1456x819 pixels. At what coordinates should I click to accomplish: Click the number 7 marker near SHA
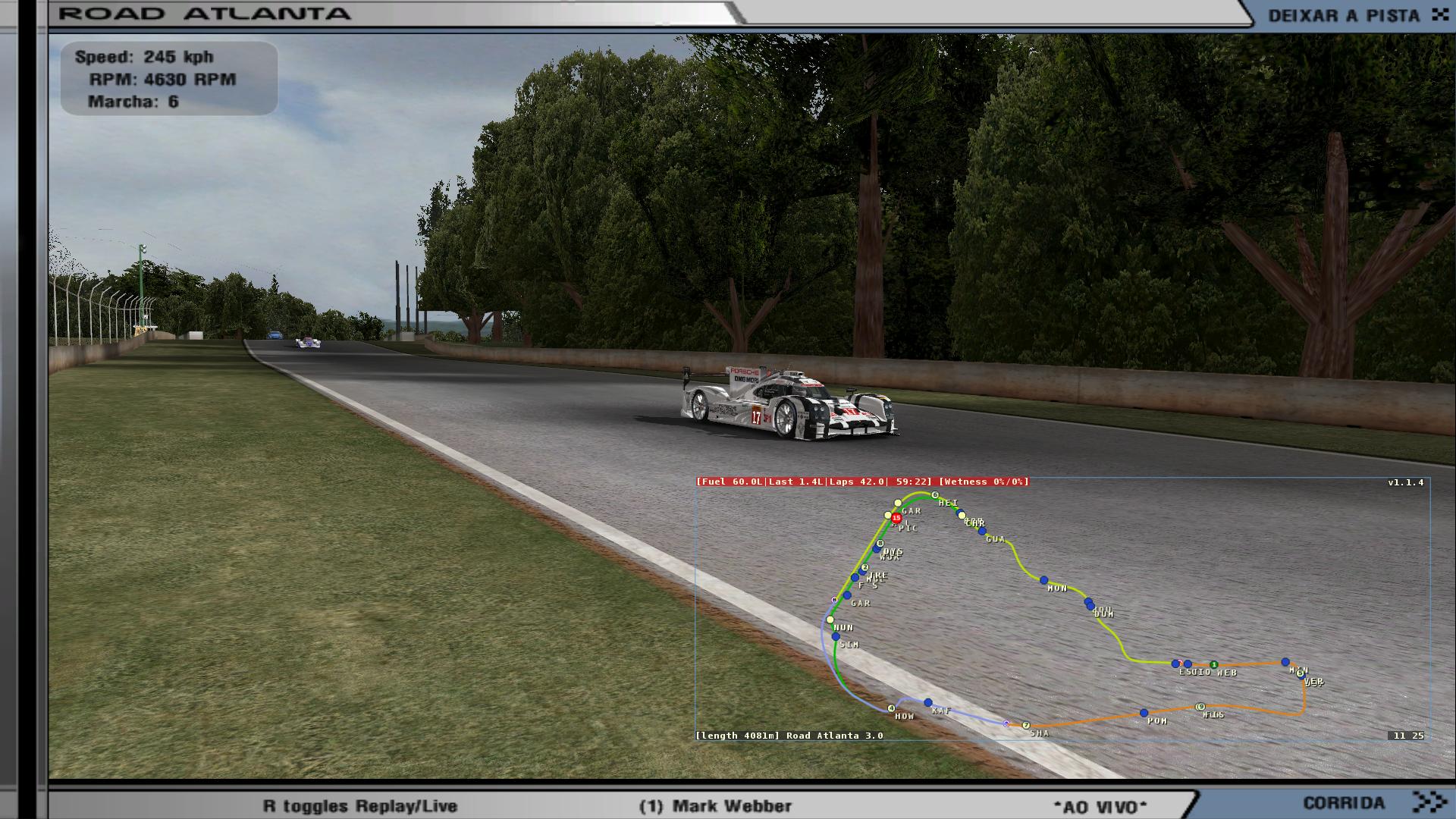pos(1026,726)
